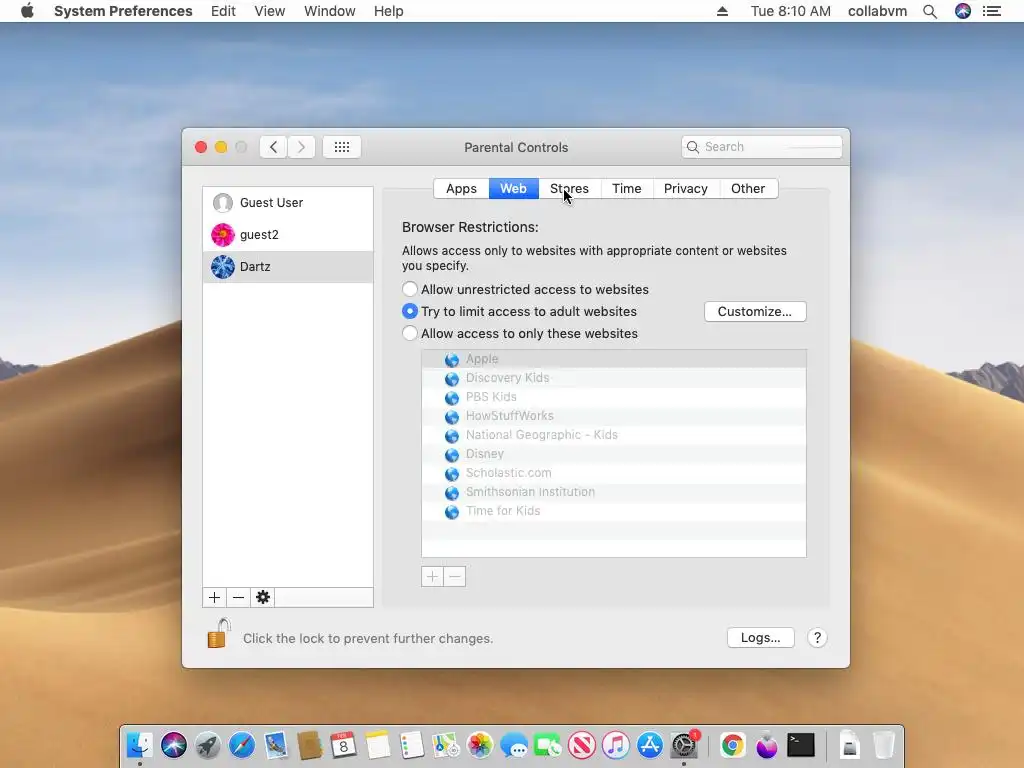Open Launchpad in the Dock
Screen dimensions: 1024x768
coord(208,745)
